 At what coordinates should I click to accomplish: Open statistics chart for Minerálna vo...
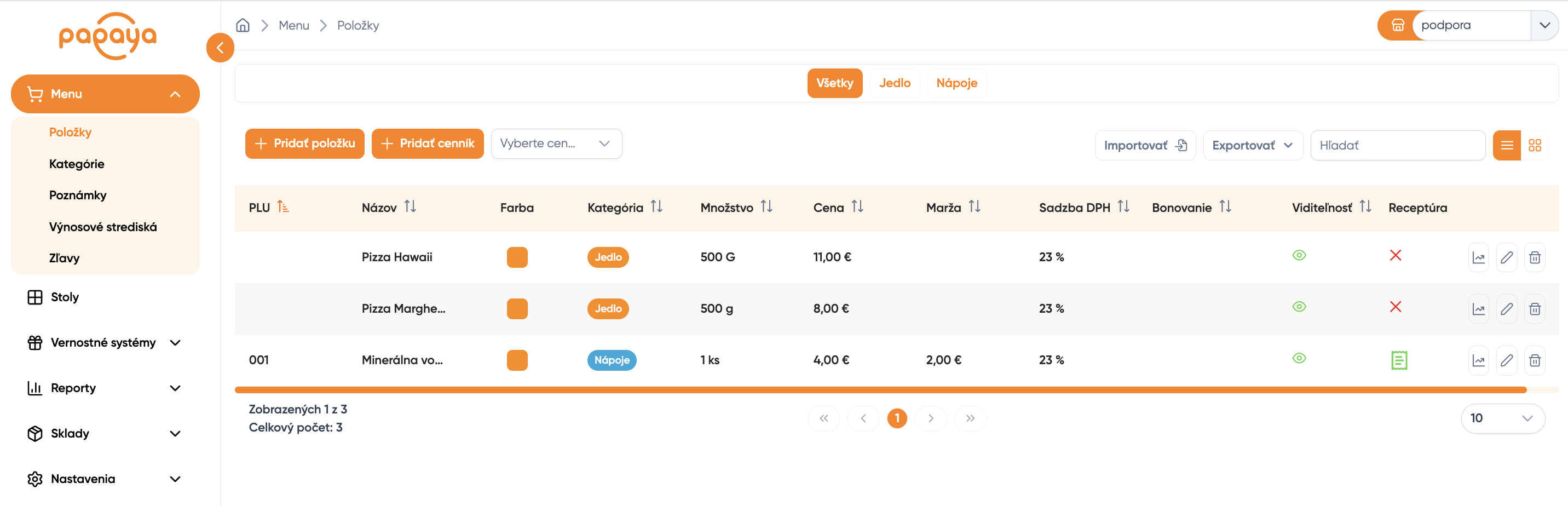(x=1479, y=360)
